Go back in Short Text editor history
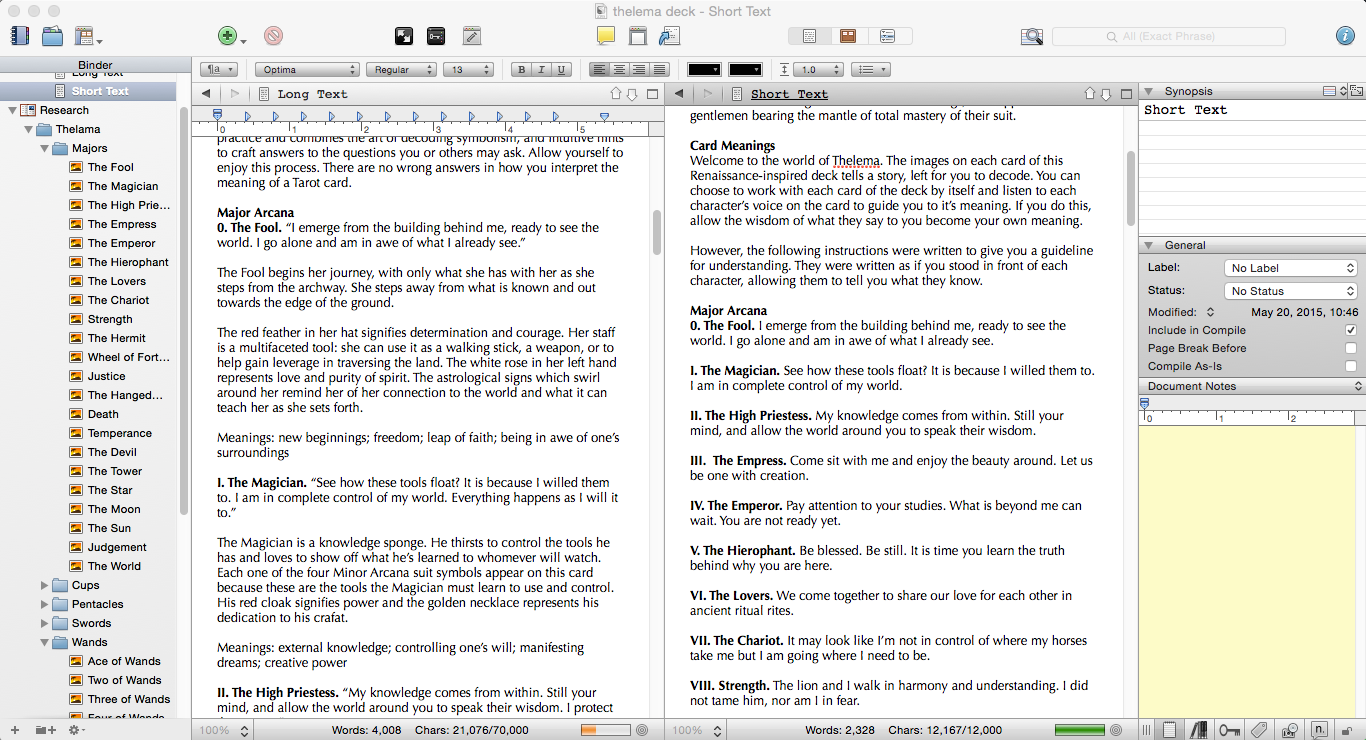 pyautogui.click(x=679, y=94)
